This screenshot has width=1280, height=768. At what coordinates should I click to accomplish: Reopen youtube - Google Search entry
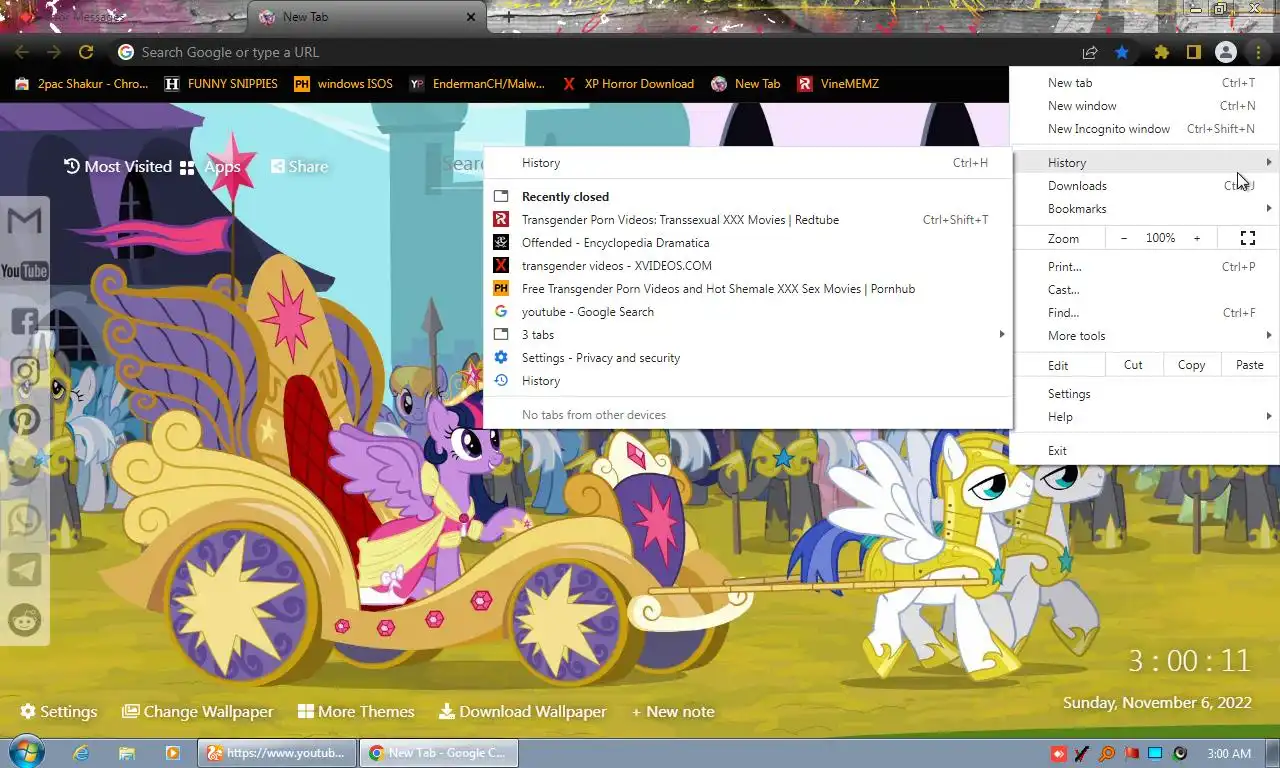point(748,312)
